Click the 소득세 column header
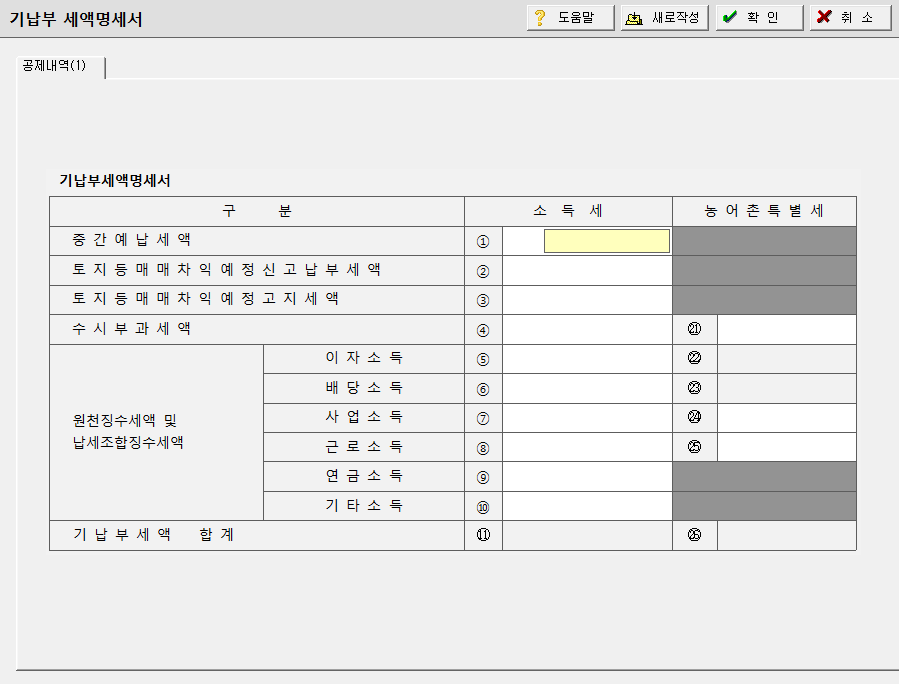Screen dimensions: 899x684 click(568, 211)
